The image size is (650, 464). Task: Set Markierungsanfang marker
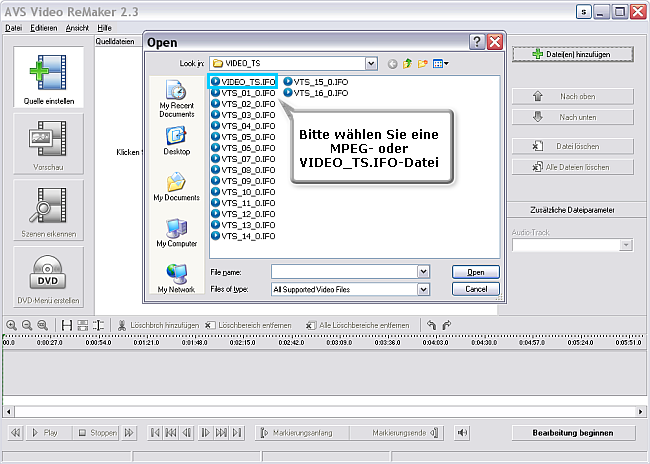[x=303, y=433]
